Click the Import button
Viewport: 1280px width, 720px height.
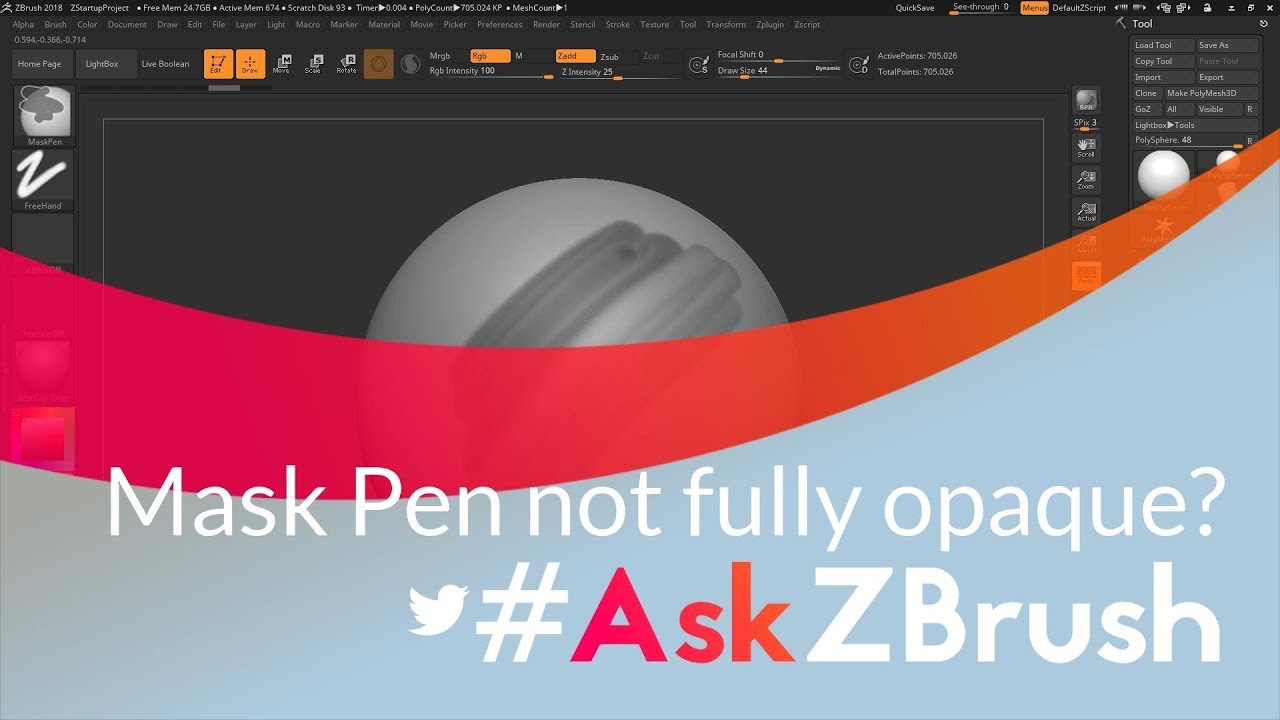tap(1165, 77)
